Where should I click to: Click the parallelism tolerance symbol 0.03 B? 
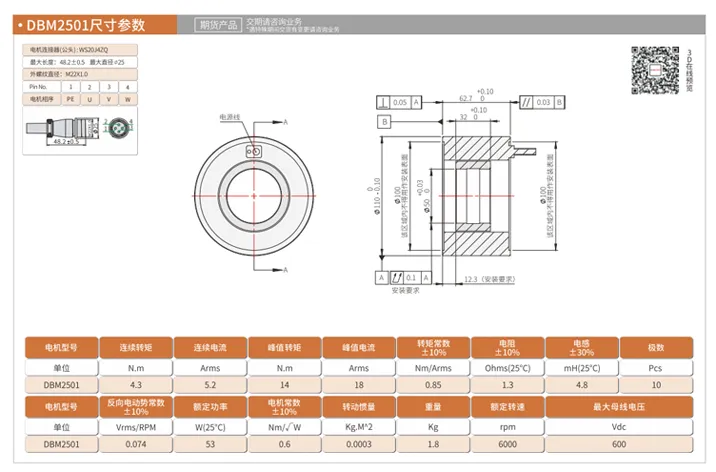(558, 102)
